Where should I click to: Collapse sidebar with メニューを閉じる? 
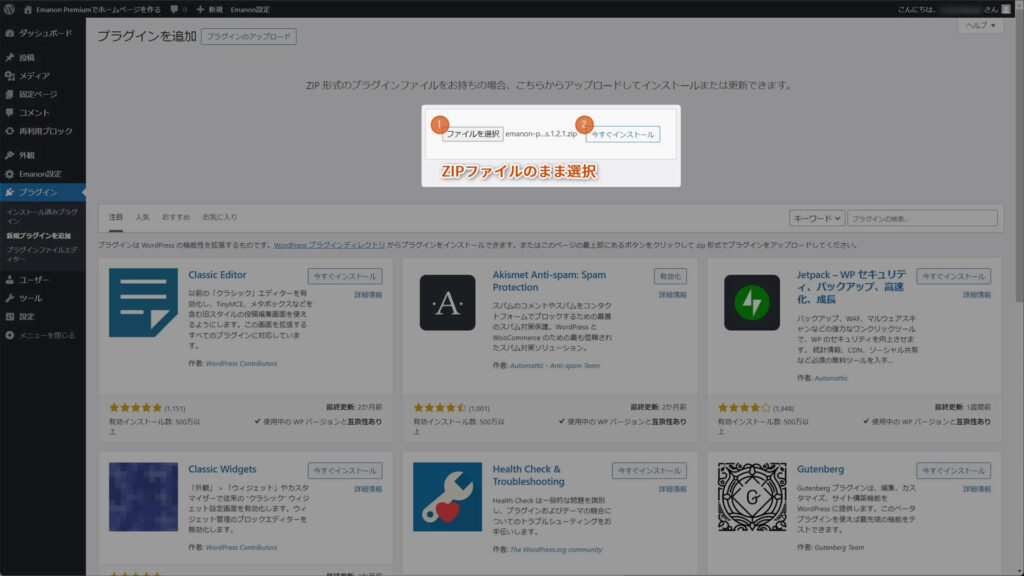point(46,334)
